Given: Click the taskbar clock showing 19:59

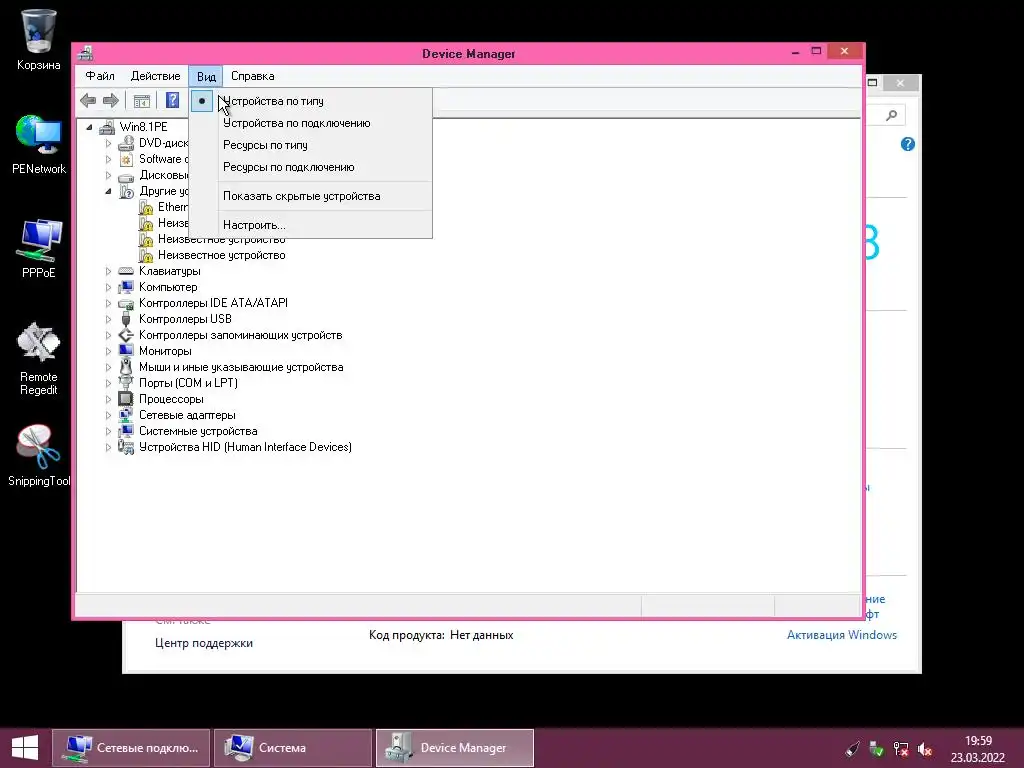Looking at the screenshot, I should click(x=978, y=749).
